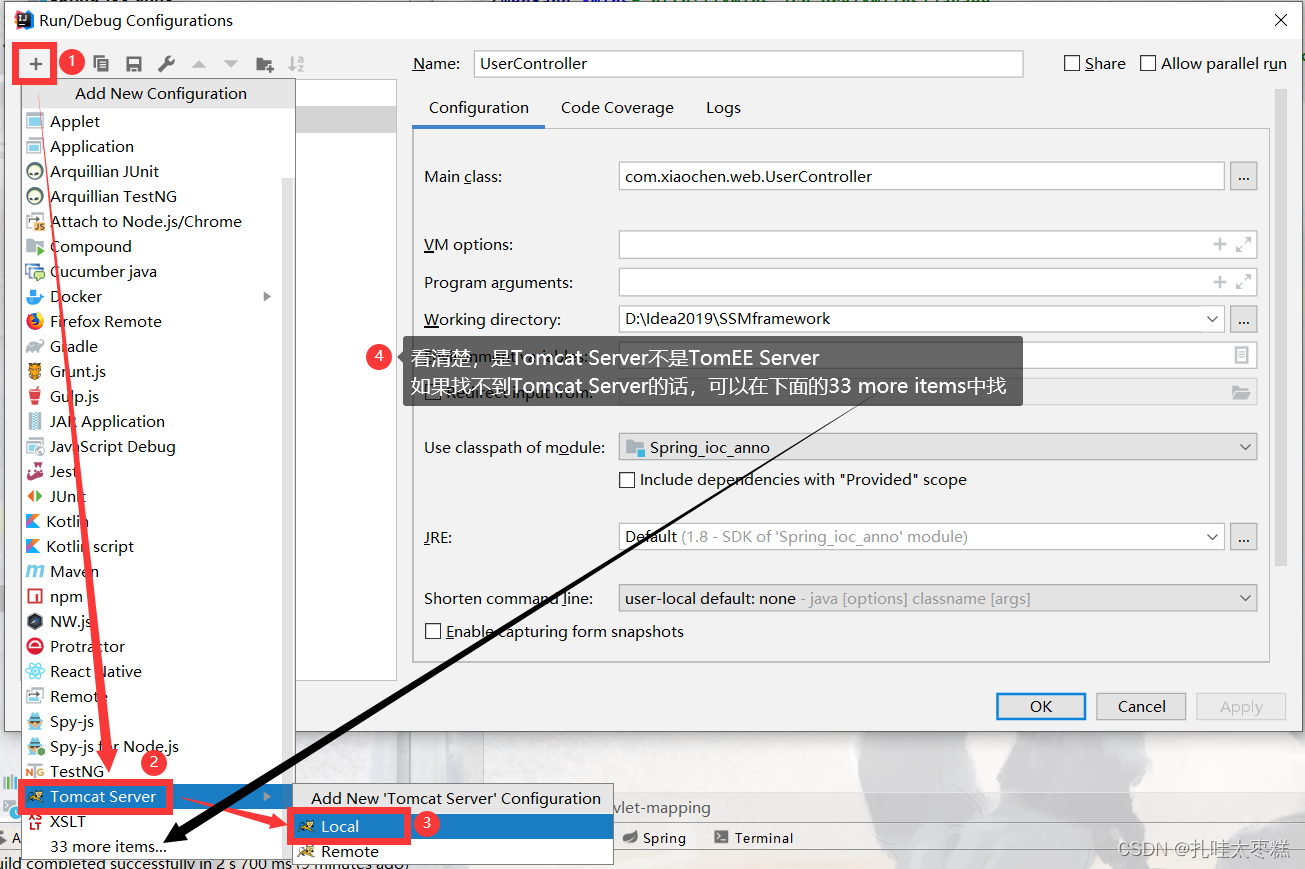This screenshot has width=1305, height=869.
Task: Expand the Program arguments field editor
Action: [x=1243, y=282]
